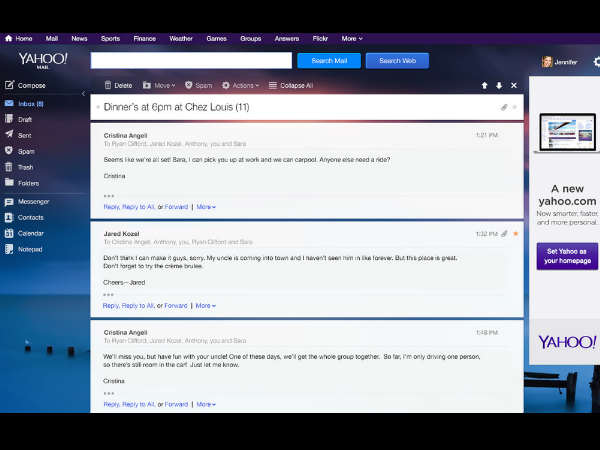Open More dropdown under Jared Kozel's message

click(205, 305)
